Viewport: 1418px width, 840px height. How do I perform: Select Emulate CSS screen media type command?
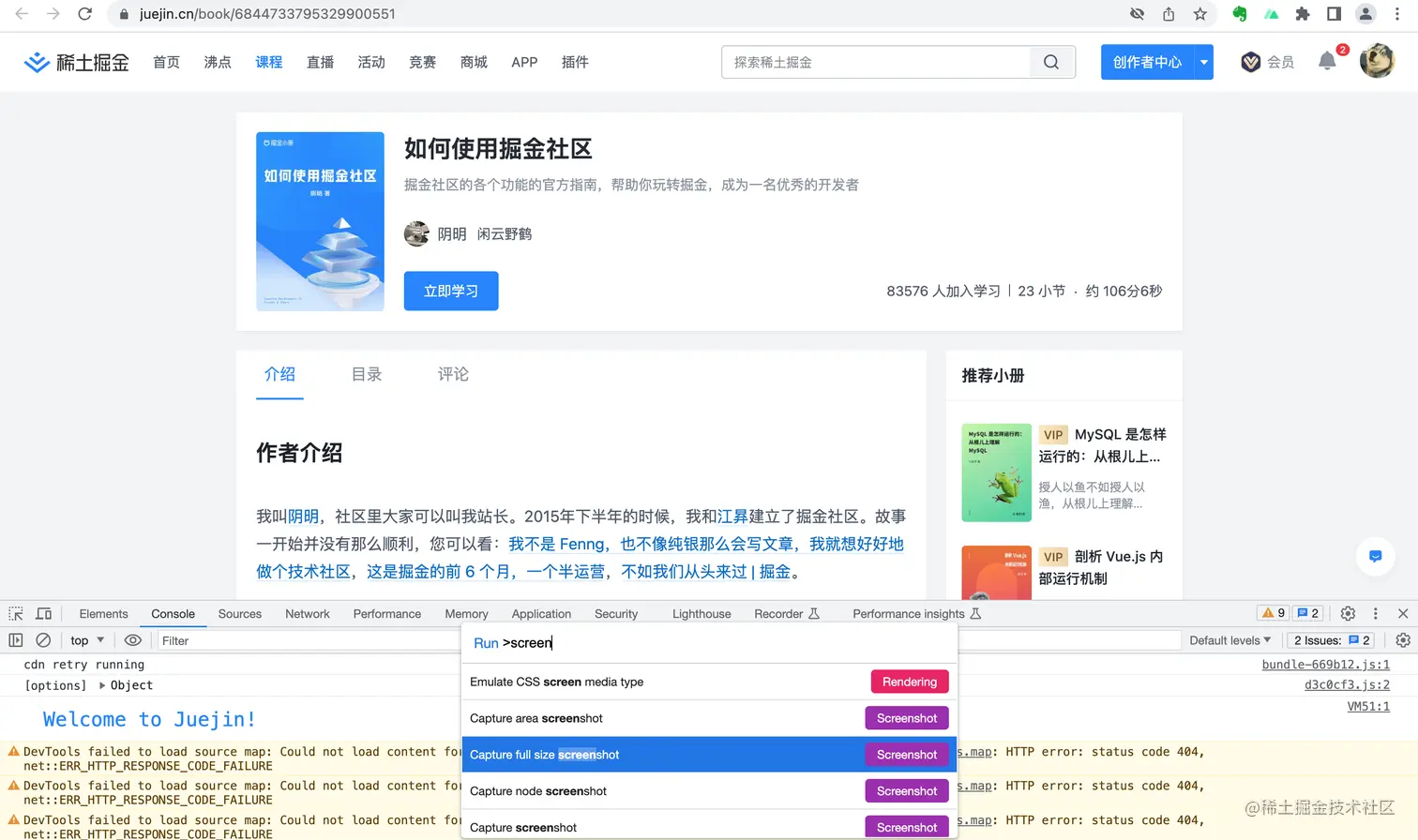709,682
